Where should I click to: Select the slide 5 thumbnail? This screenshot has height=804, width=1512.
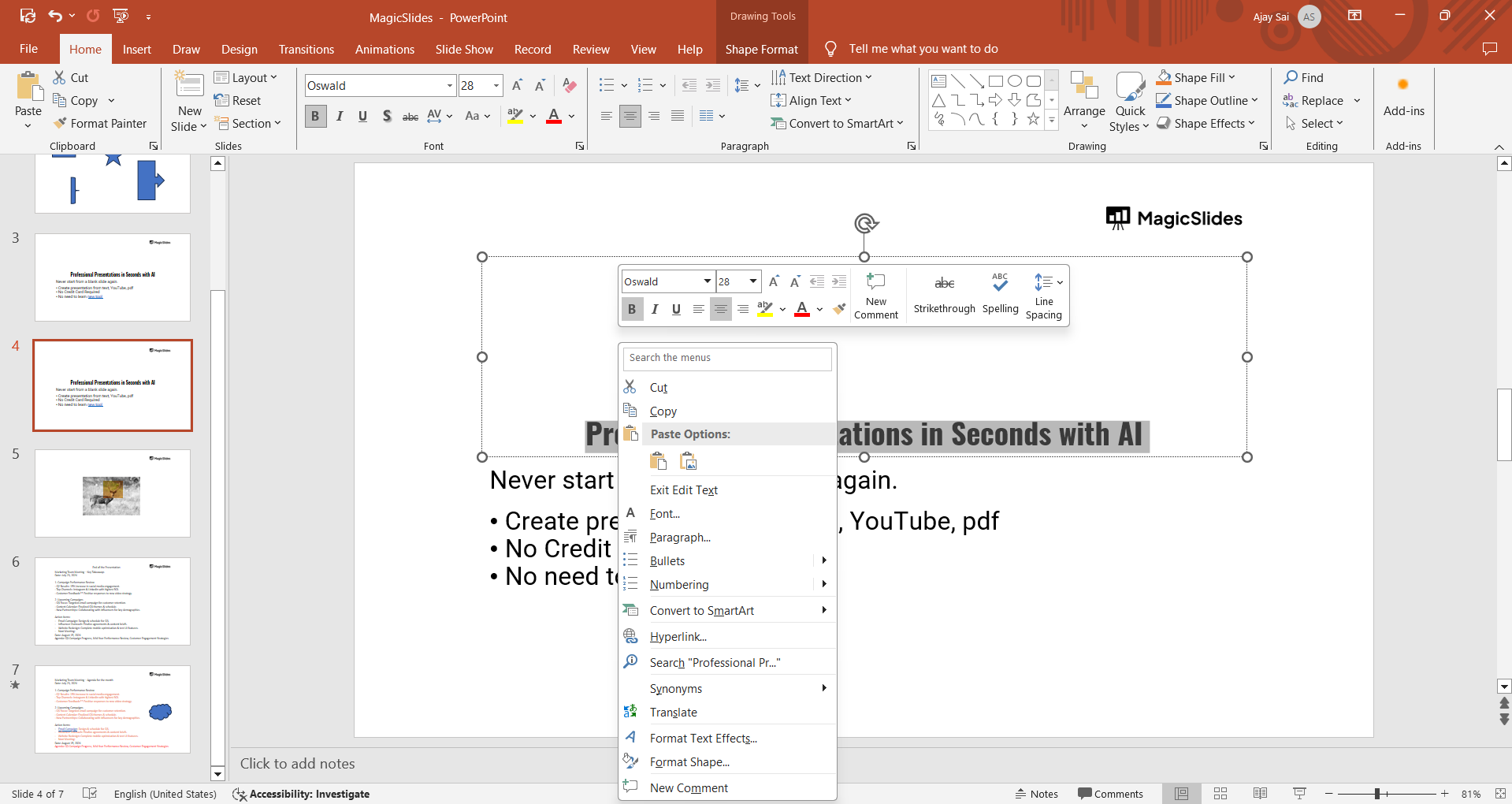tap(113, 493)
